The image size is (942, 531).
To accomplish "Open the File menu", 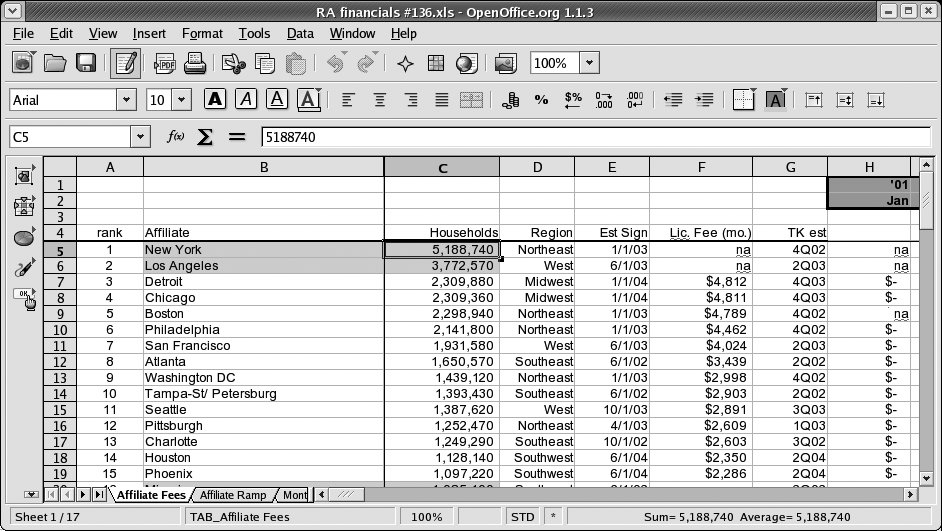I will [23, 34].
